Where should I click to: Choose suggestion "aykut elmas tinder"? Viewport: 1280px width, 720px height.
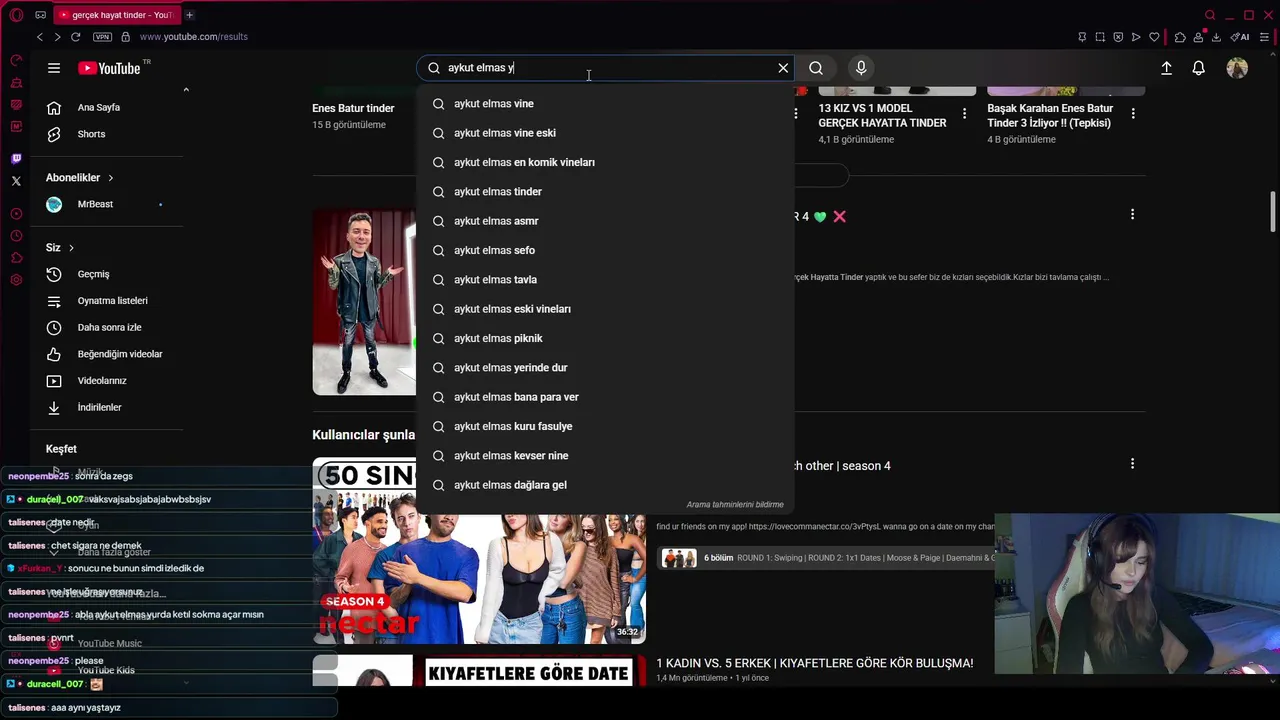(x=605, y=192)
